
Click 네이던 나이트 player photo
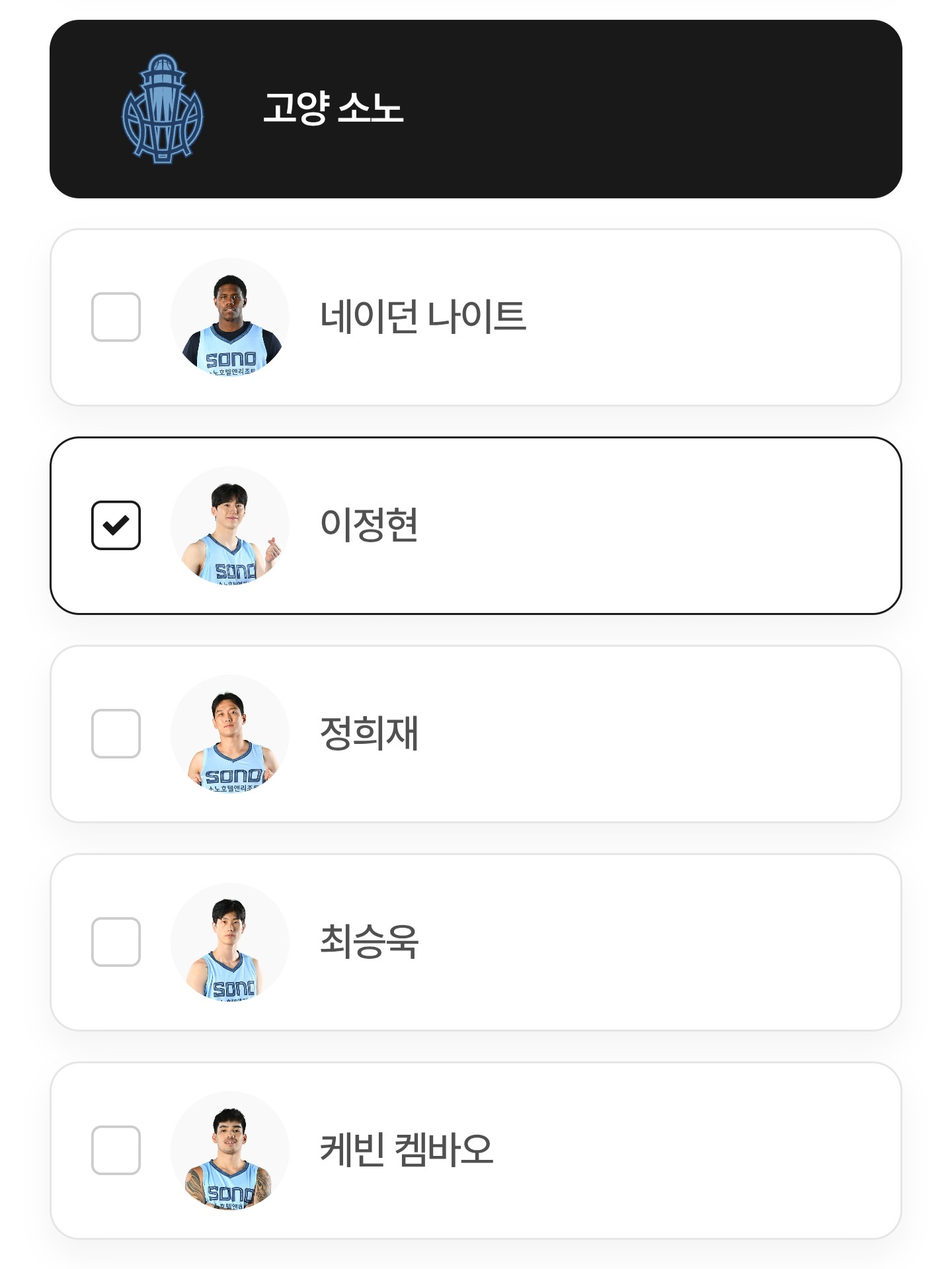(x=230, y=317)
